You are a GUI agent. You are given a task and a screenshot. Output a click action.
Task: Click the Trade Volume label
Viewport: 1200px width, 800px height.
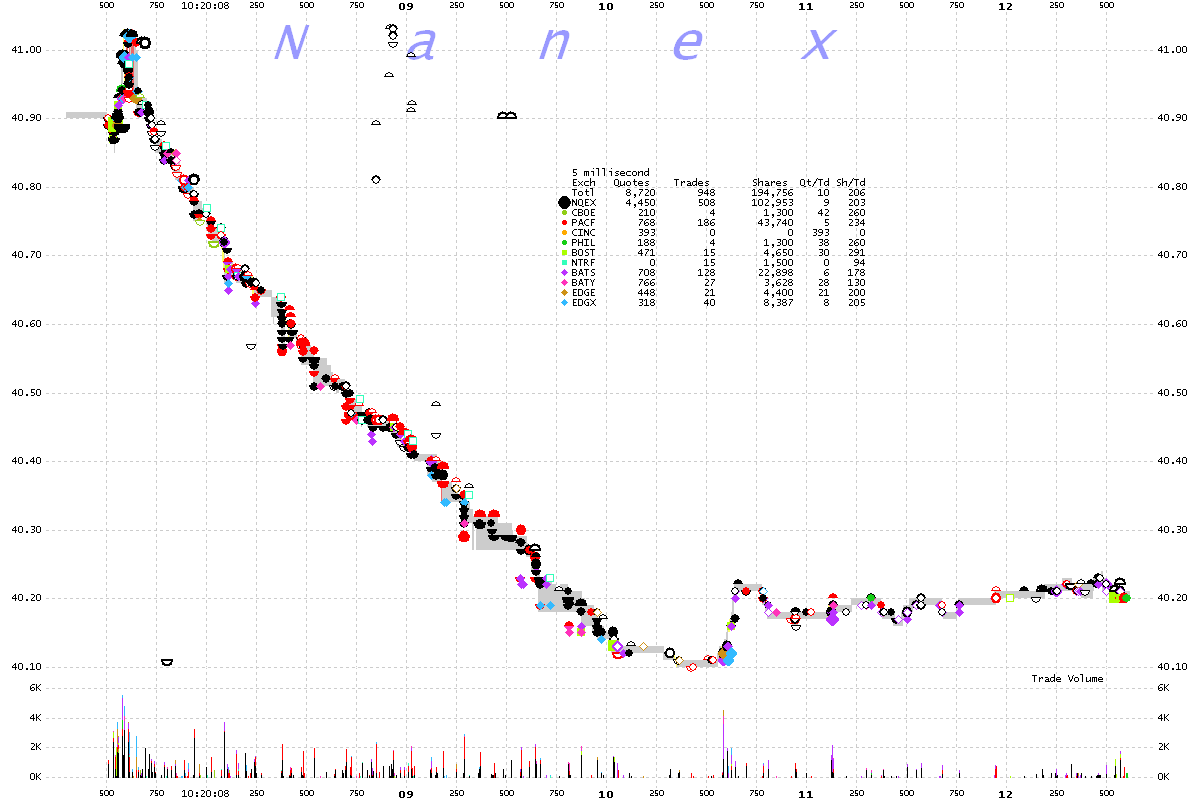[1067, 679]
